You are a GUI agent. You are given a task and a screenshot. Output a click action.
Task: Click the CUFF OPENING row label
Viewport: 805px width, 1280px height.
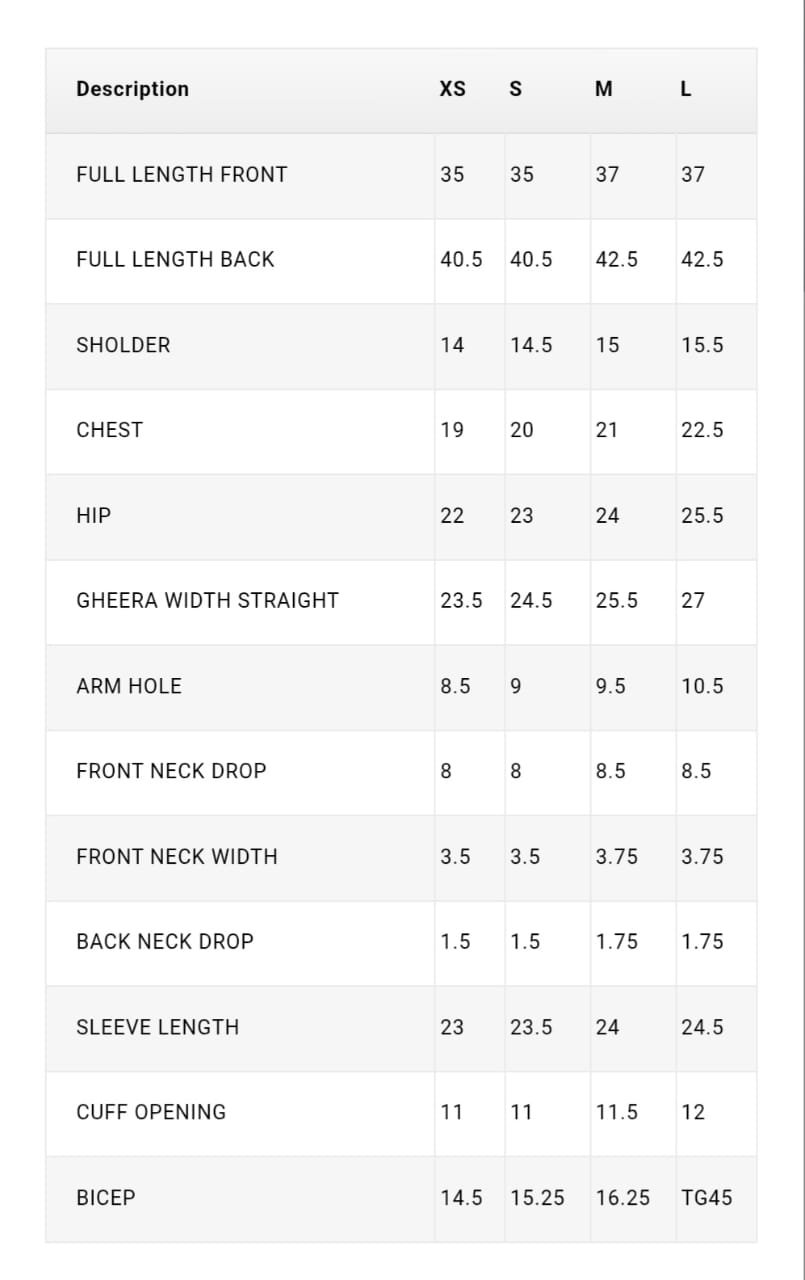(151, 1112)
